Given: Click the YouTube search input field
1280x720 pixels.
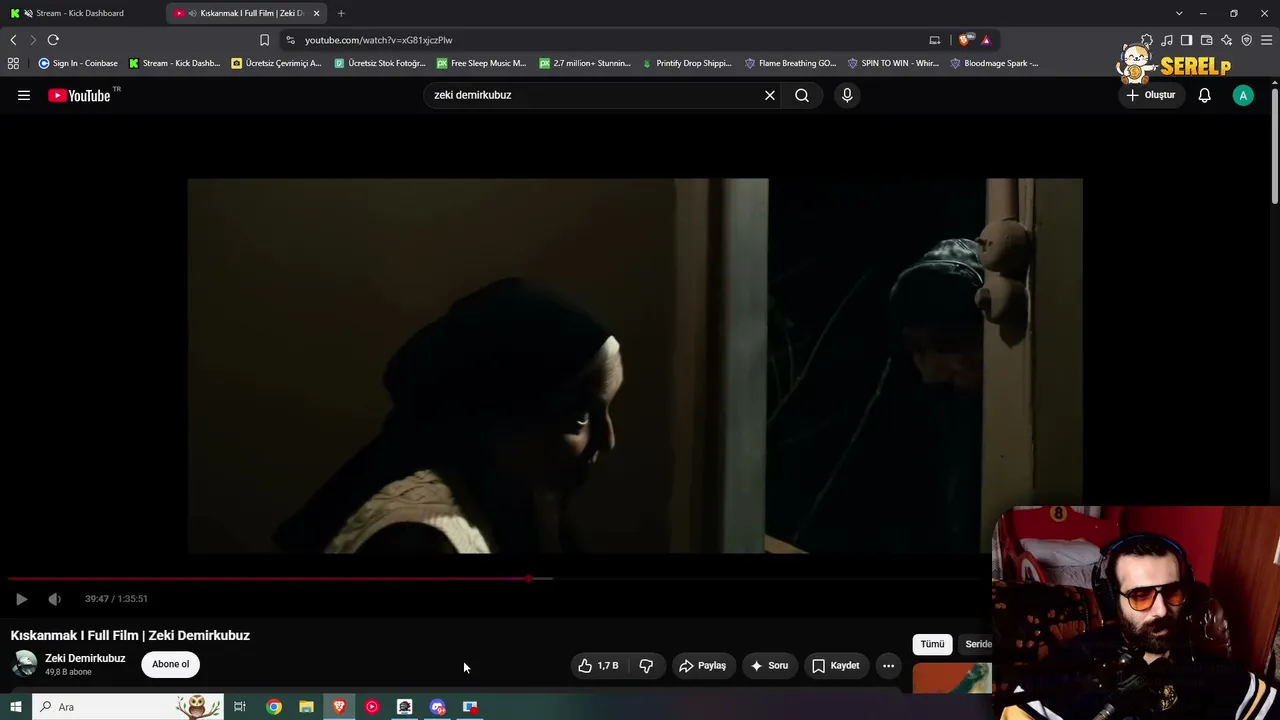Looking at the screenshot, I should (595, 95).
